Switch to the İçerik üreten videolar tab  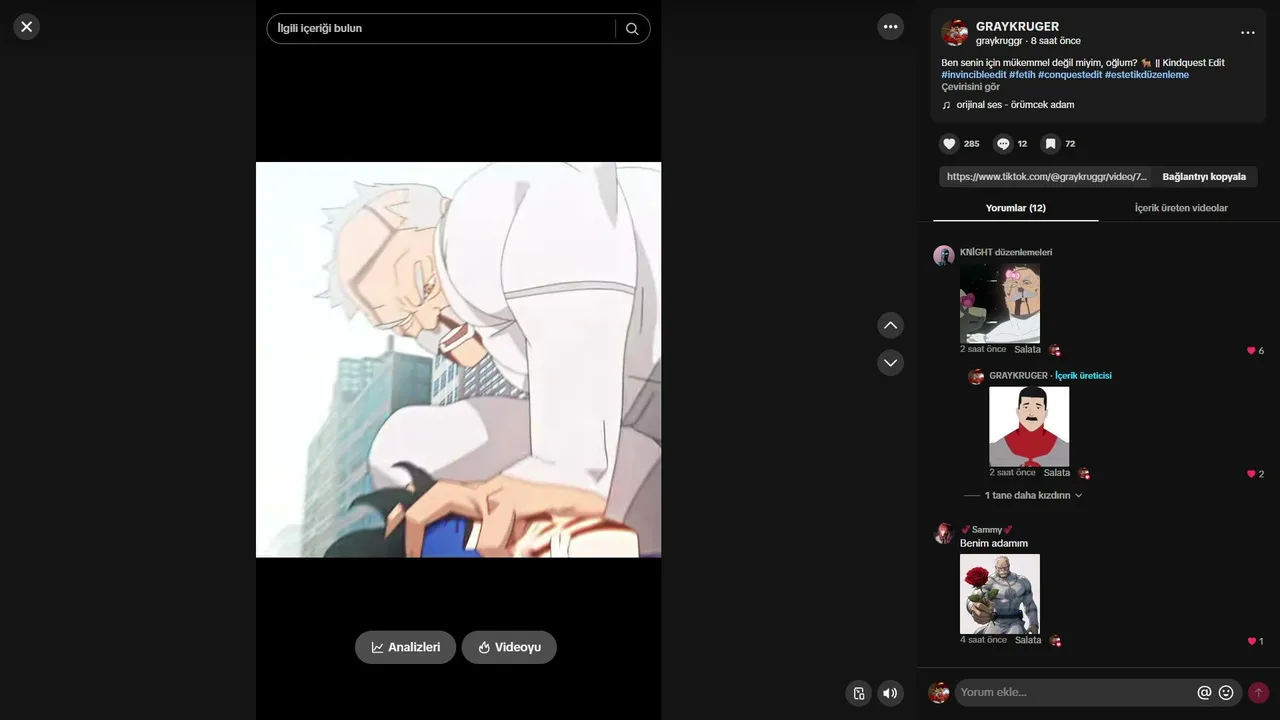click(x=1181, y=208)
